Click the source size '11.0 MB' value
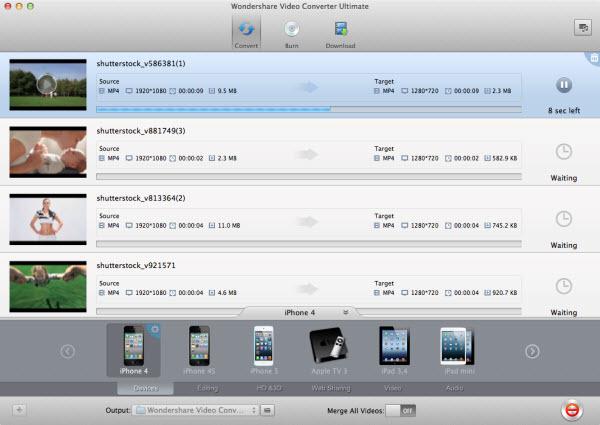Viewport: 600px width, 425px height. coord(229,225)
